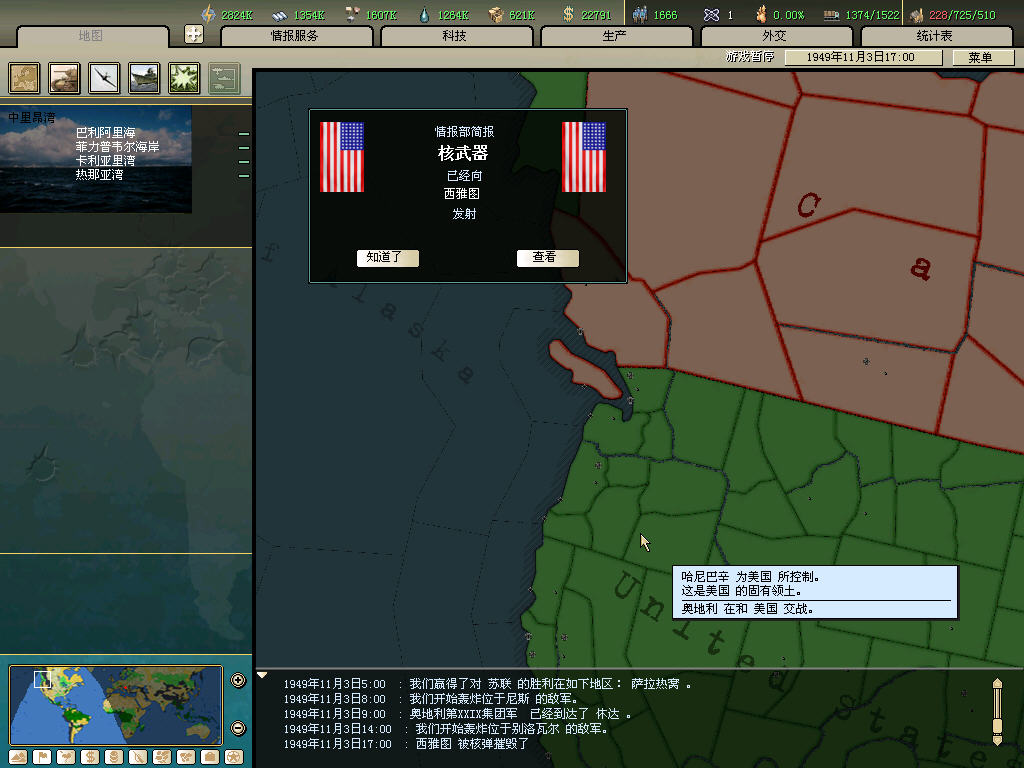The image size is (1024, 768).
Task: Collapse 巴利阿里海 with its minus marker
Action: coord(244,134)
